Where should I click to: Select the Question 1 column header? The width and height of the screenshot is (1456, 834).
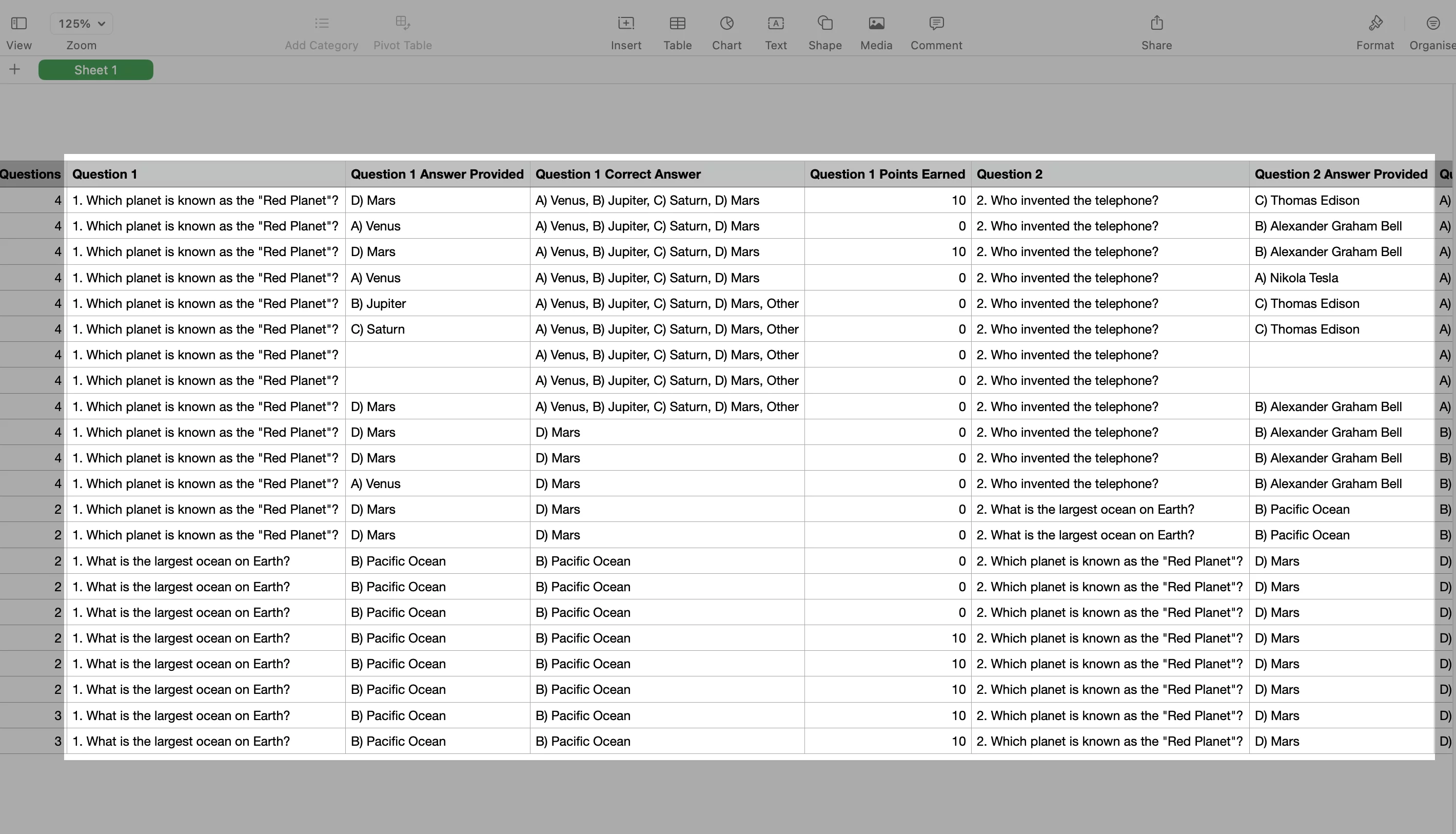206,174
